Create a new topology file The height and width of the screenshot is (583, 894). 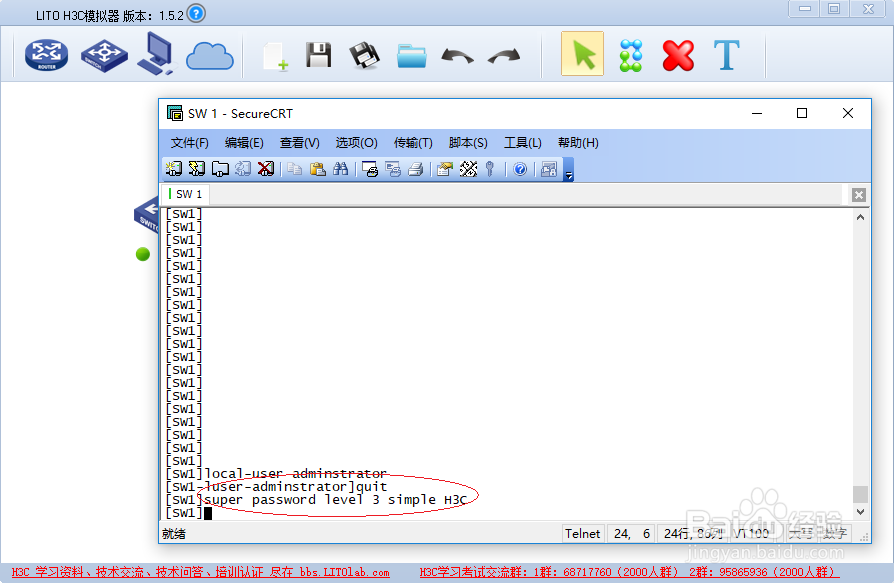[x=275, y=56]
